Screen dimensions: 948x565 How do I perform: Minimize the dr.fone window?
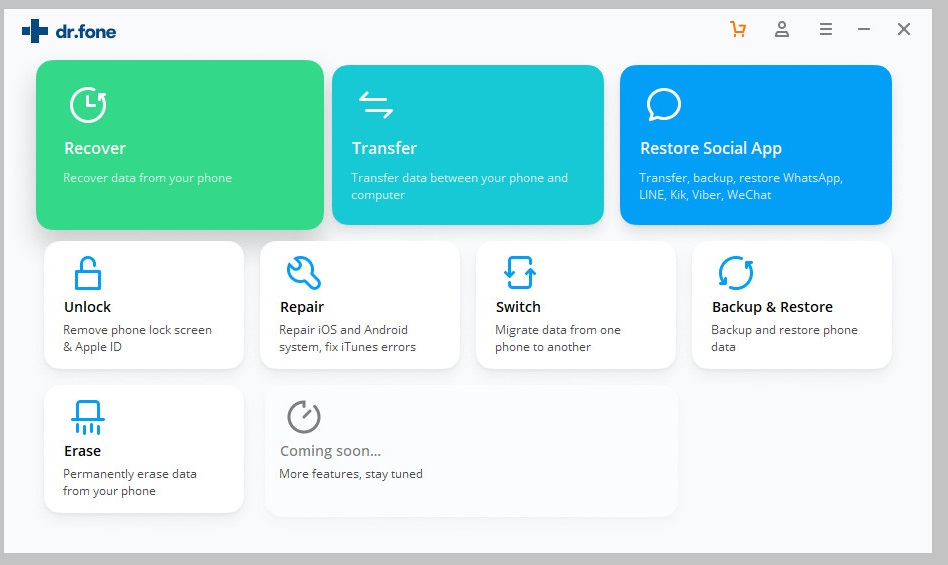pos(864,29)
